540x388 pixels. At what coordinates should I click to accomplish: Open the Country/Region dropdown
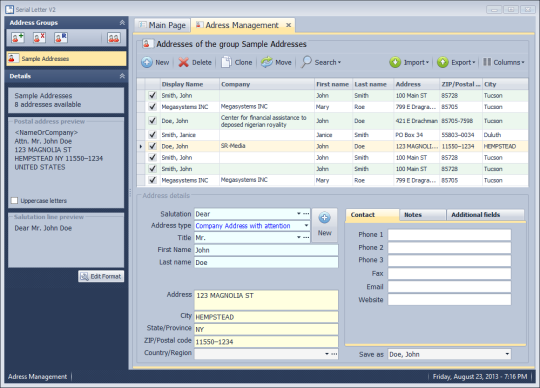click(x=326, y=354)
